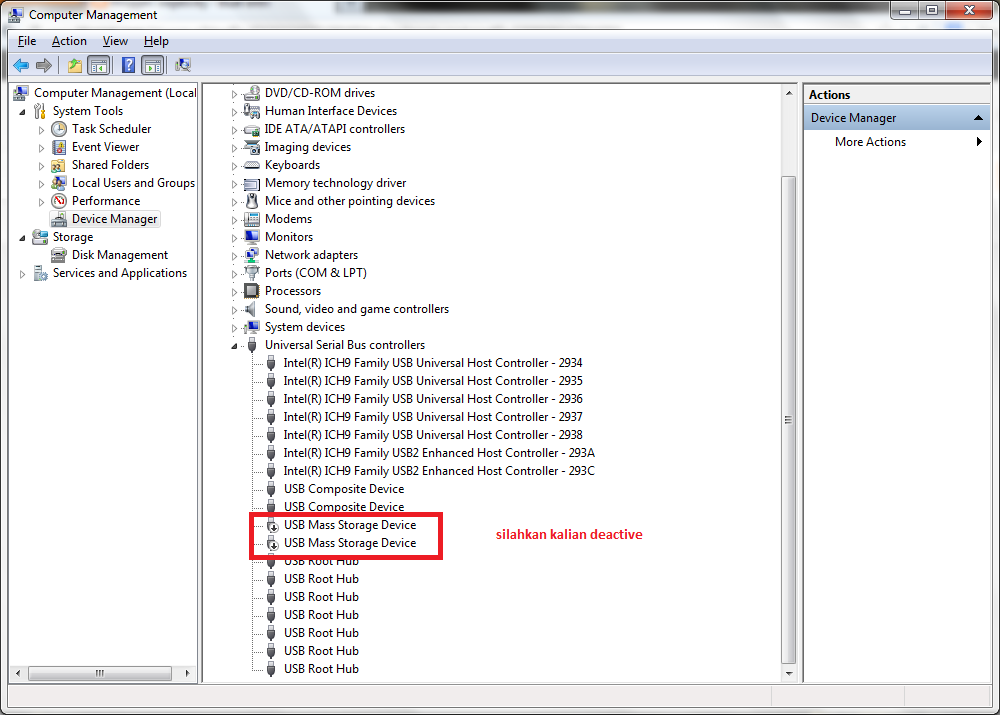Expand the Ports (COM & LPT) node
The image size is (1000, 715).
[234, 274]
